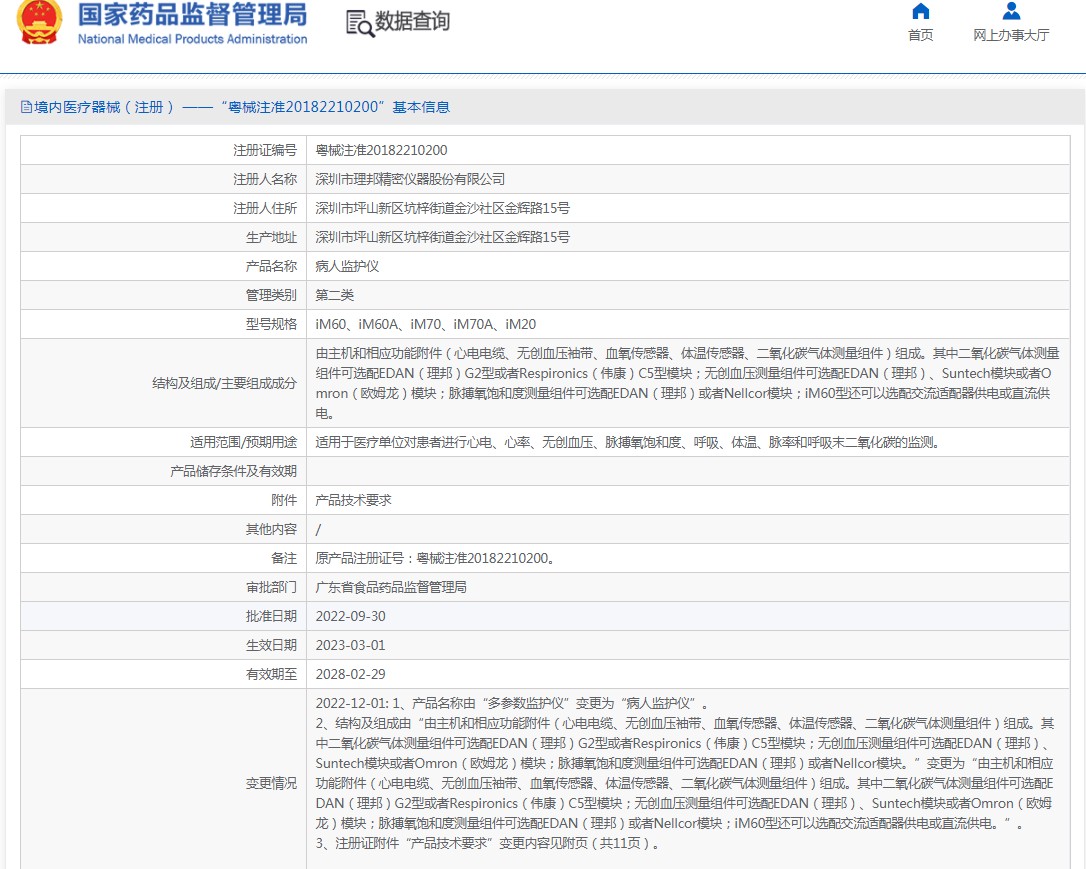The image size is (1086, 869).
Task: Click the 网上办事大厅 user icon
Action: click(1011, 11)
